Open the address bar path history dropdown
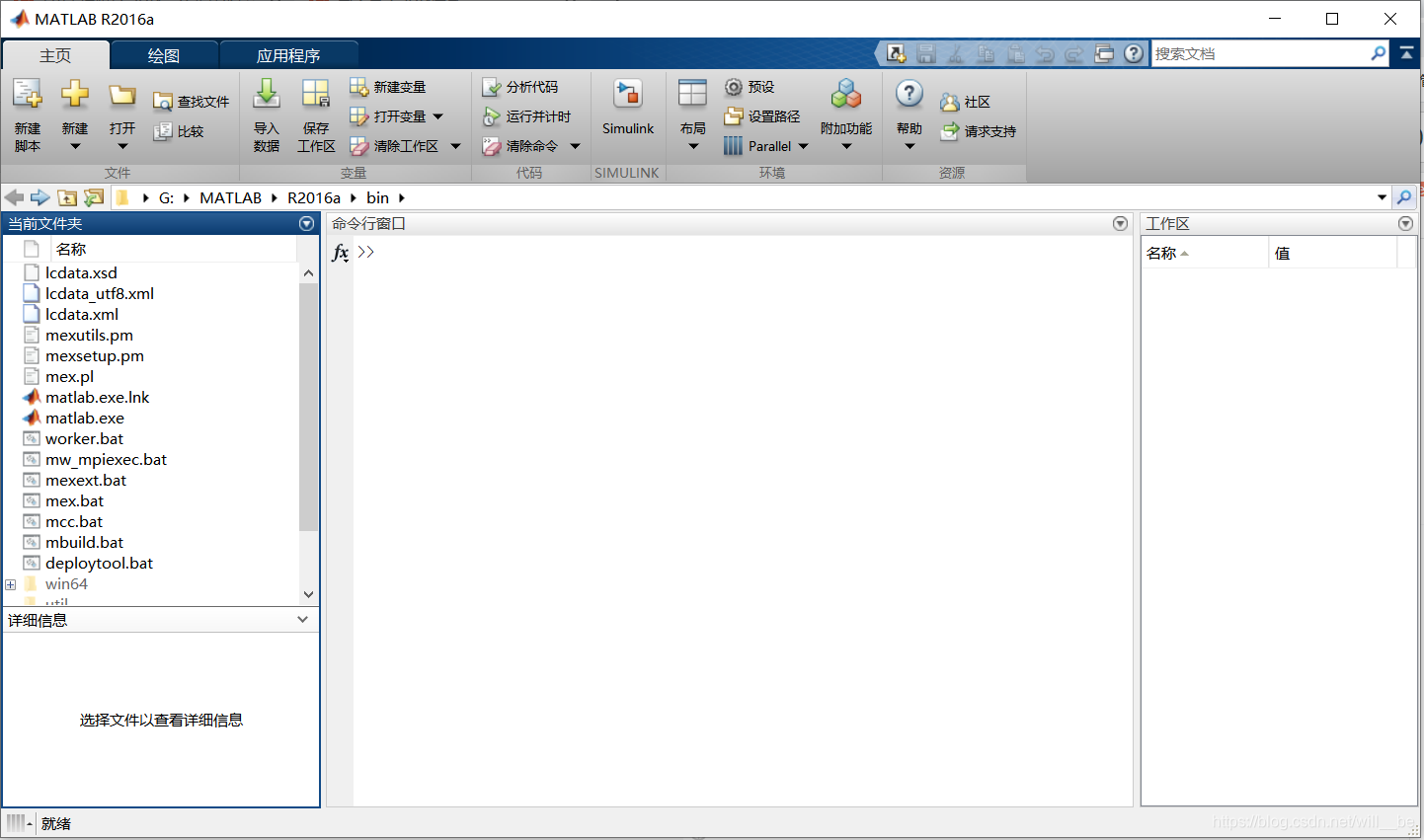The height and width of the screenshot is (840, 1424). click(x=1382, y=197)
